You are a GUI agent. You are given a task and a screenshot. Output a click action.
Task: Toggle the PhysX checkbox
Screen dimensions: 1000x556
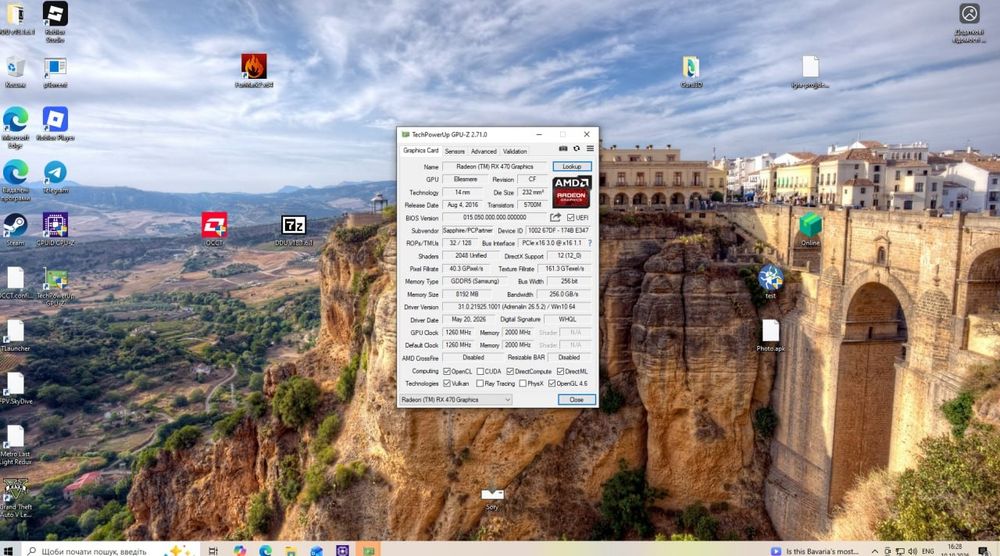(523, 383)
